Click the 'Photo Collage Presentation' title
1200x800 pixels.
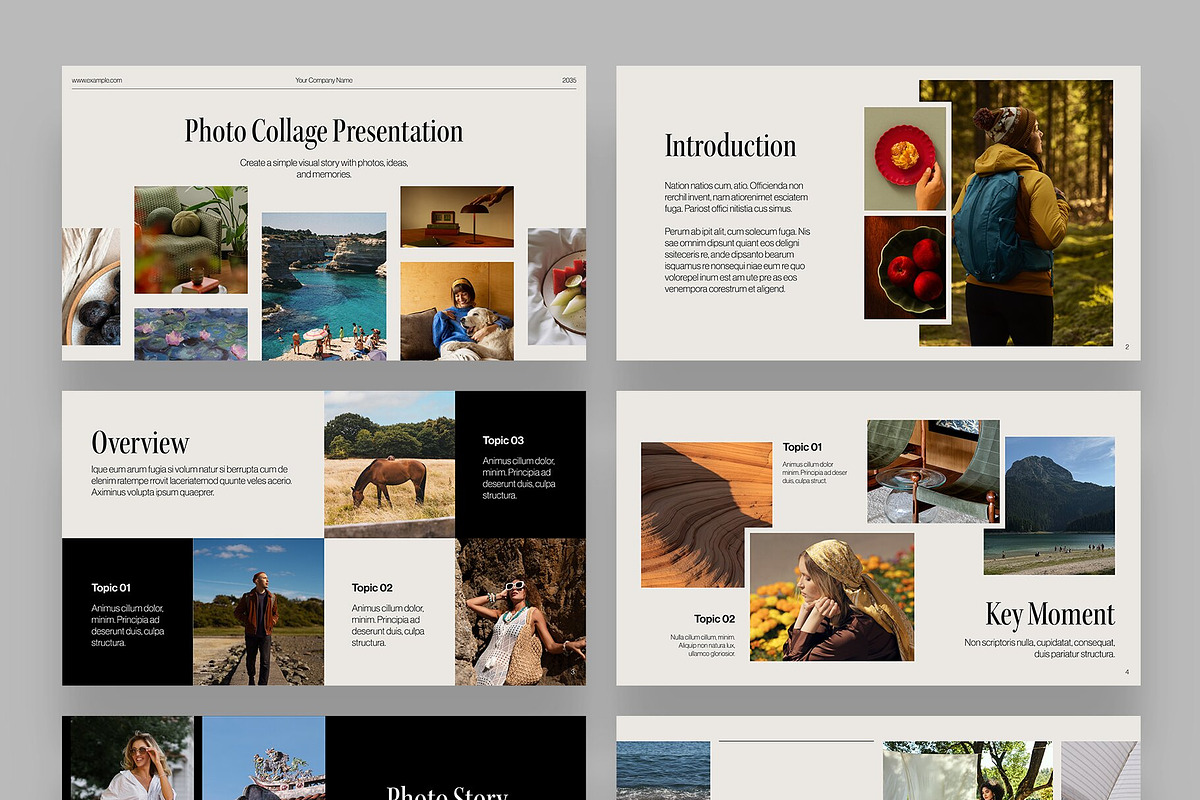point(324,131)
